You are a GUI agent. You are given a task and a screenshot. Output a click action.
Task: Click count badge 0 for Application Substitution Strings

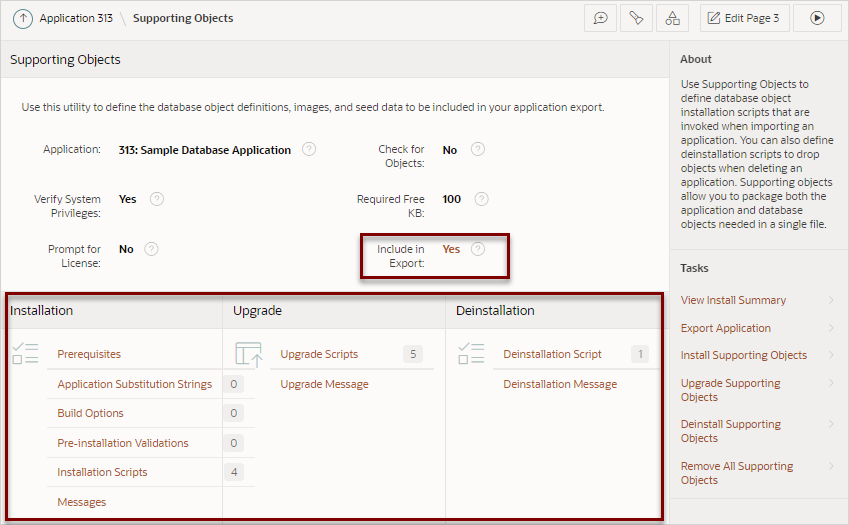tap(234, 384)
